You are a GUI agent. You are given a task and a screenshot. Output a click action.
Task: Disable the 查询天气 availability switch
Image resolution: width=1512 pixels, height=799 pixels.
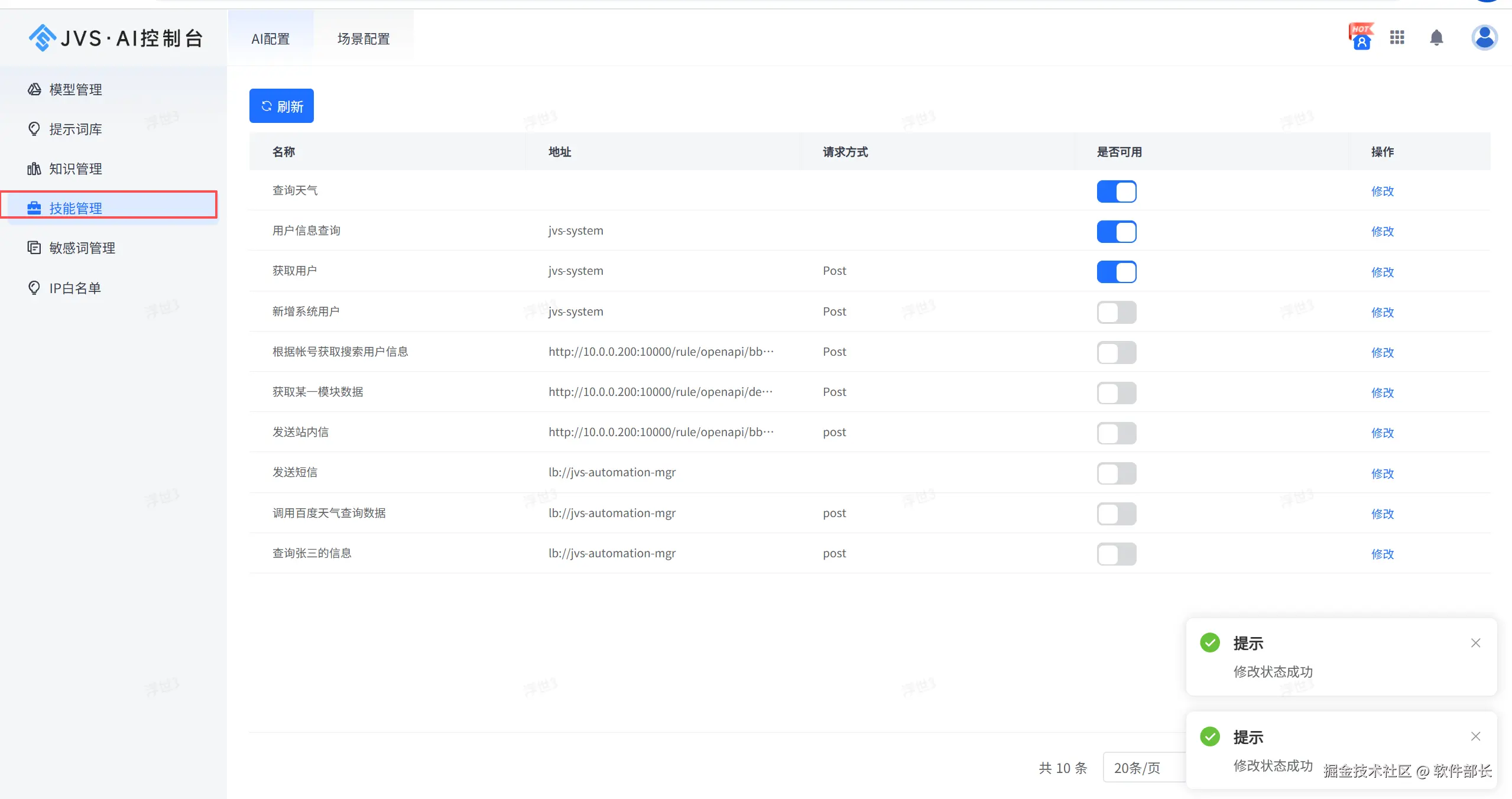pyautogui.click(x=1116, y=191)
